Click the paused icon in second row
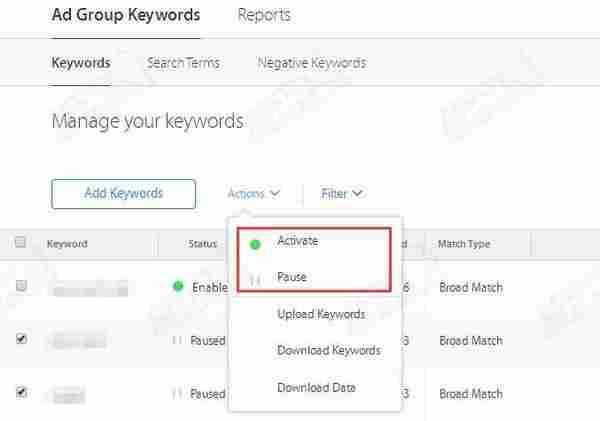Viewport: 600px width, 421px height. click(x=177, y=341)
